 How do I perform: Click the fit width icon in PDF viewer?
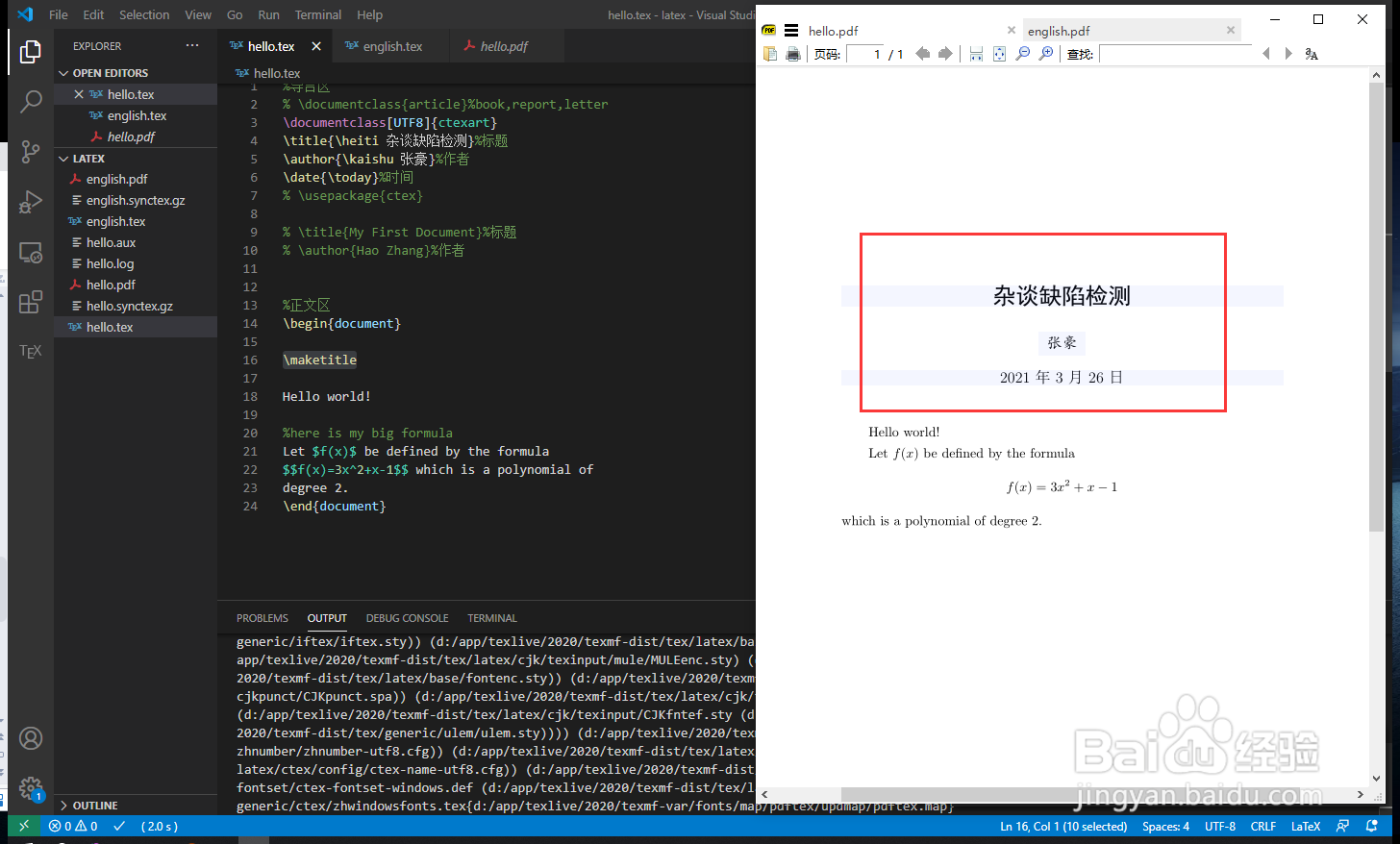point(976,54)
